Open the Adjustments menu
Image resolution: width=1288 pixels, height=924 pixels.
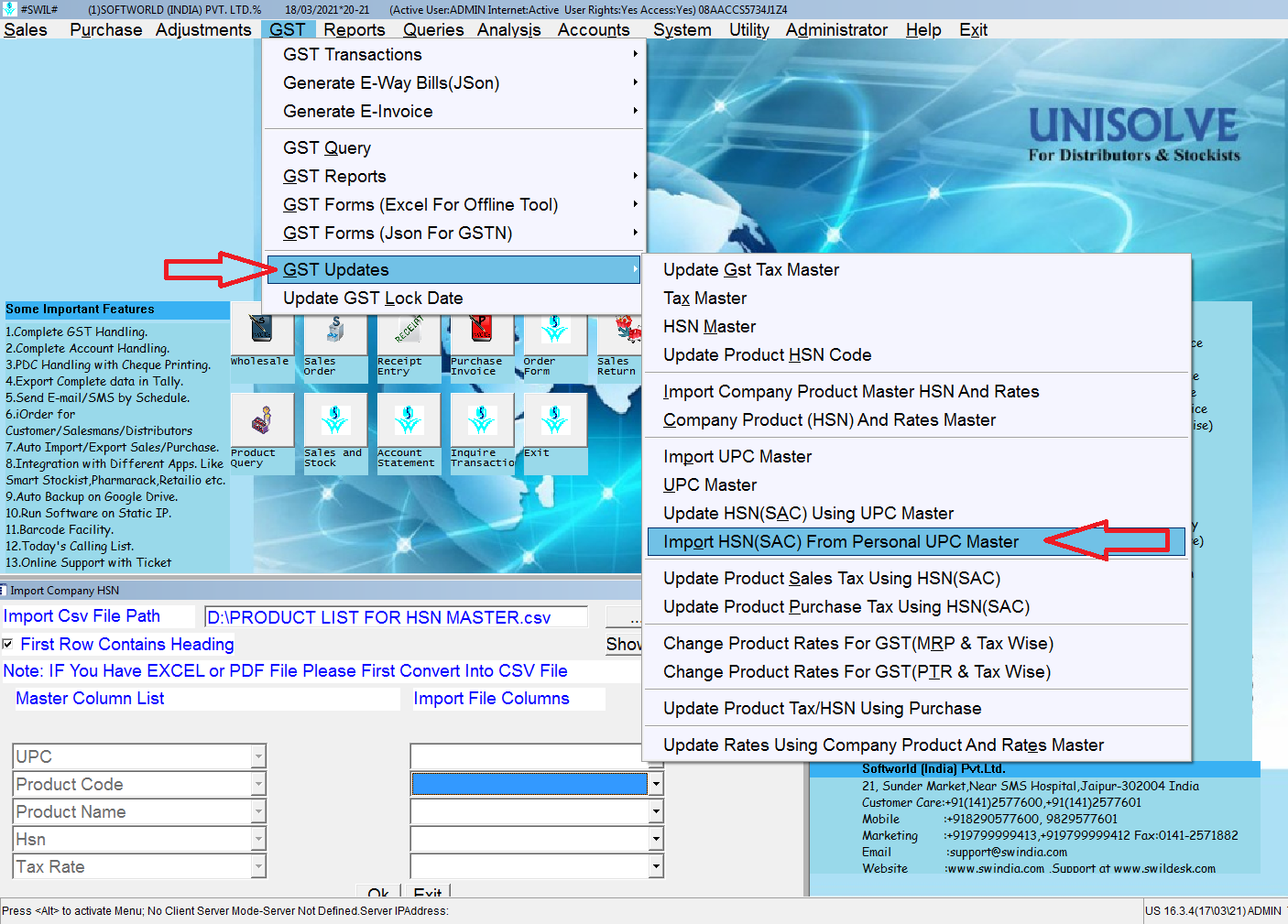(203, 29)
